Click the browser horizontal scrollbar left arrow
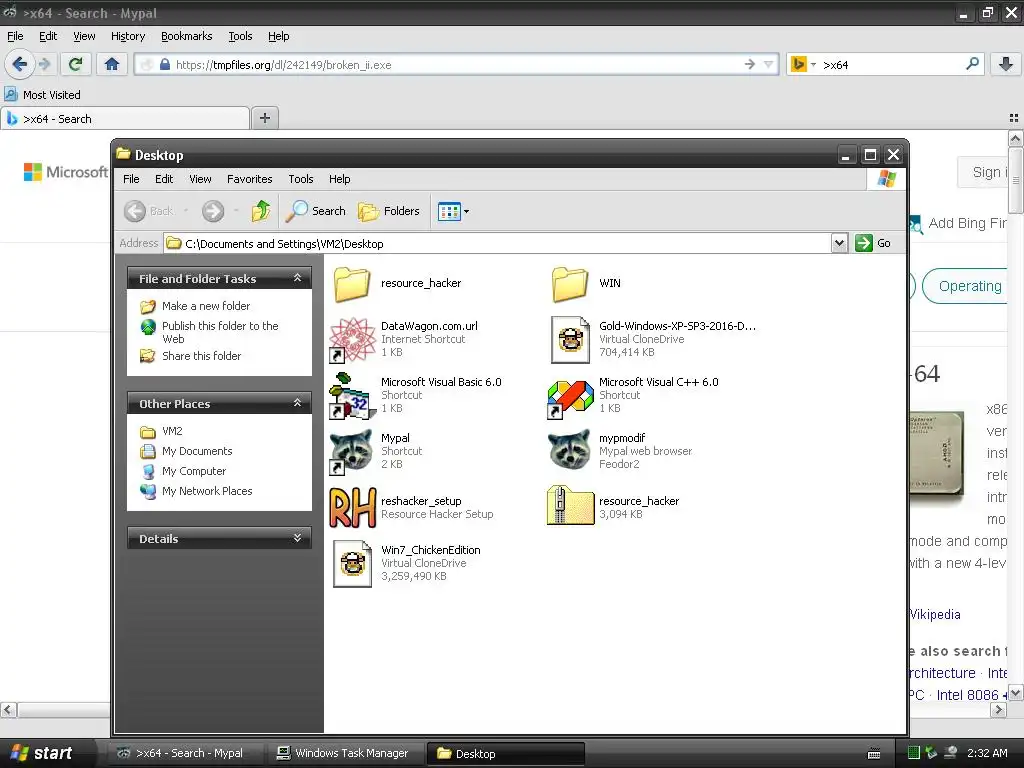Viewport: 1024px width, 768px height. click(8, 710)
